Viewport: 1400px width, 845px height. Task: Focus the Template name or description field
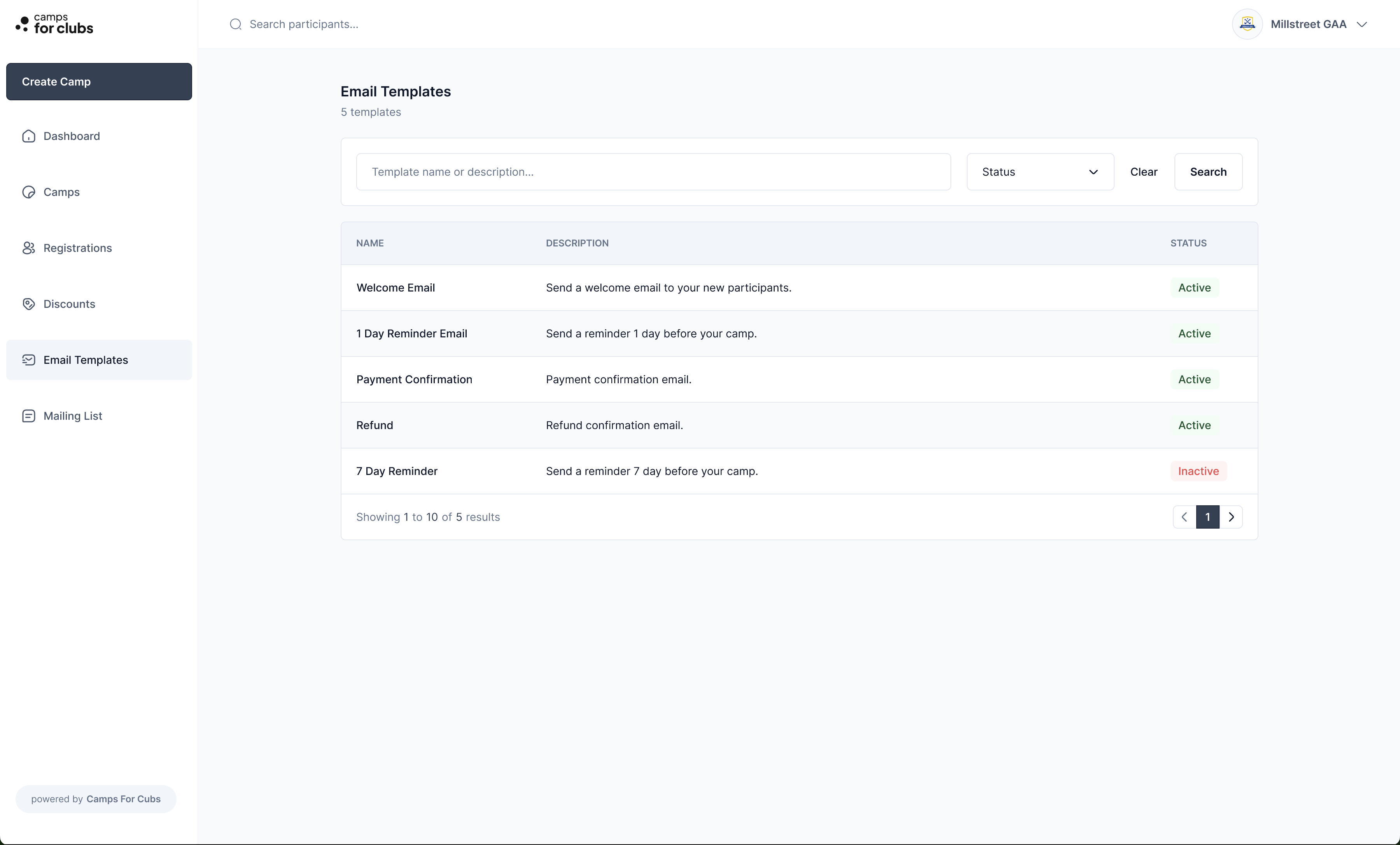653,172
